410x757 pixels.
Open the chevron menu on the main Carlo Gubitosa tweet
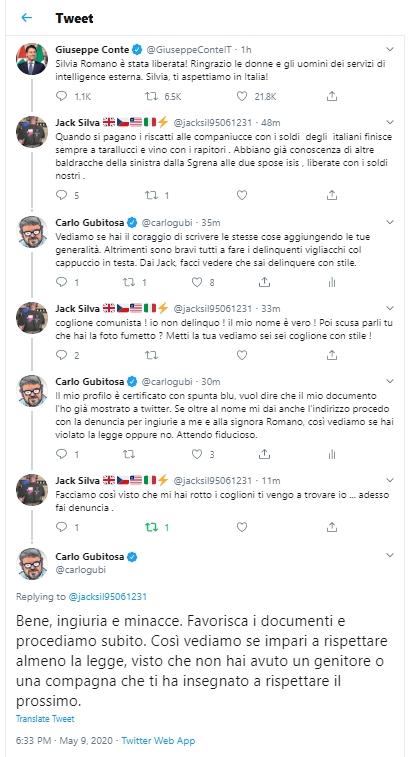(390, 556)
